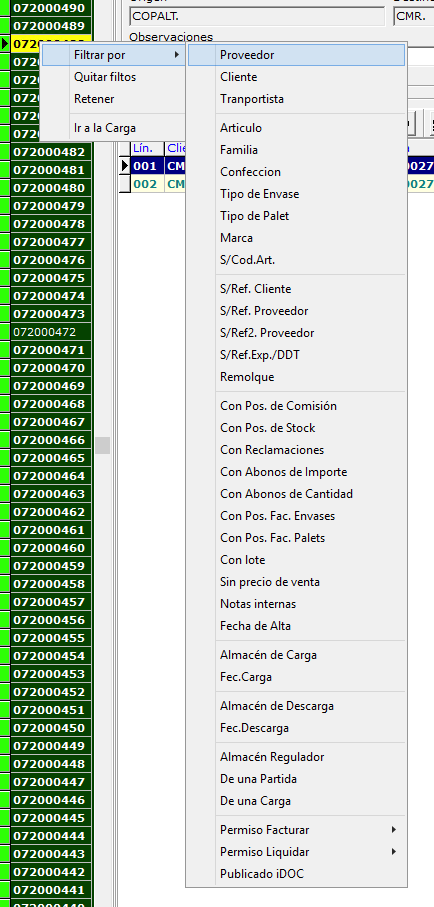
Task: Click the row arrow indicator on line 001
Action: [x=124, y=166]
